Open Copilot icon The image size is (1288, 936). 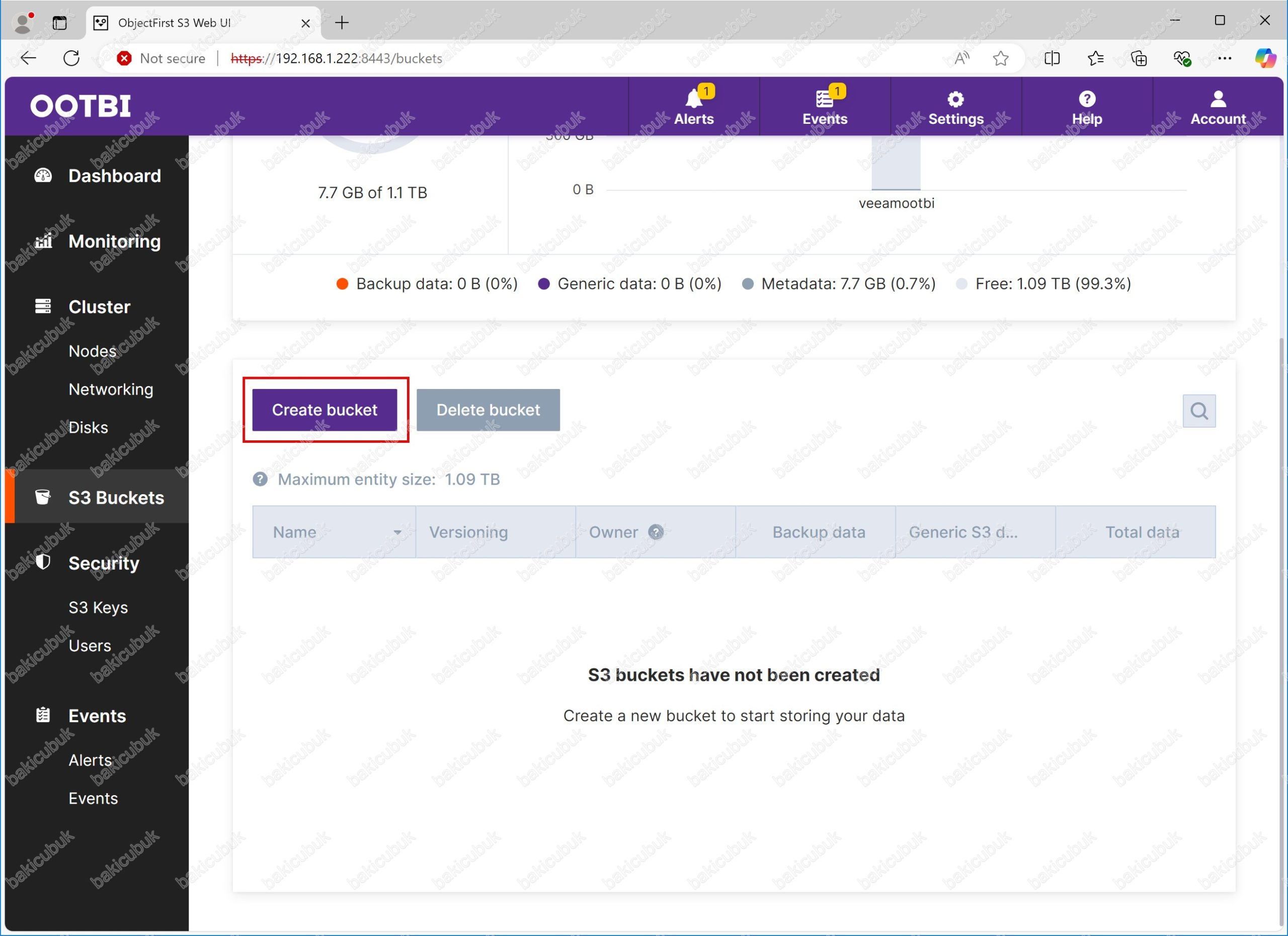click(x=1265, y=58)
